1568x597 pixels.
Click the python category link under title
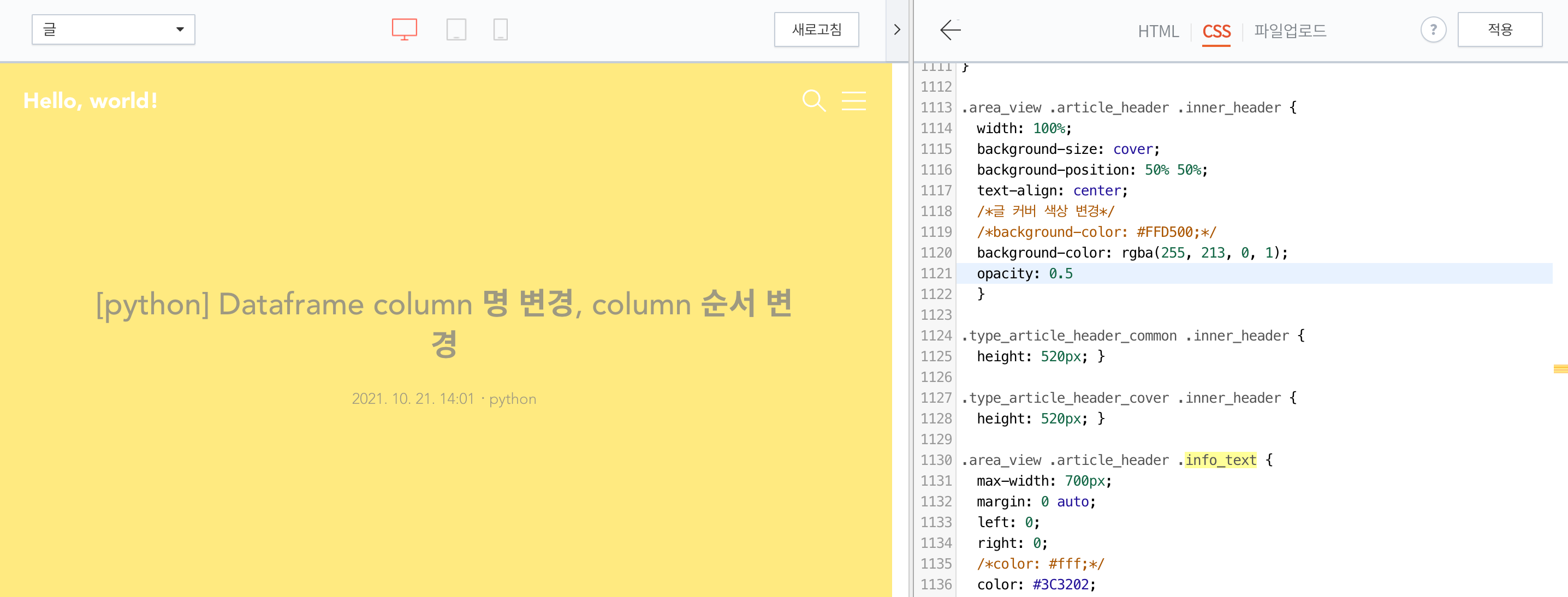[x=513, y=399]
